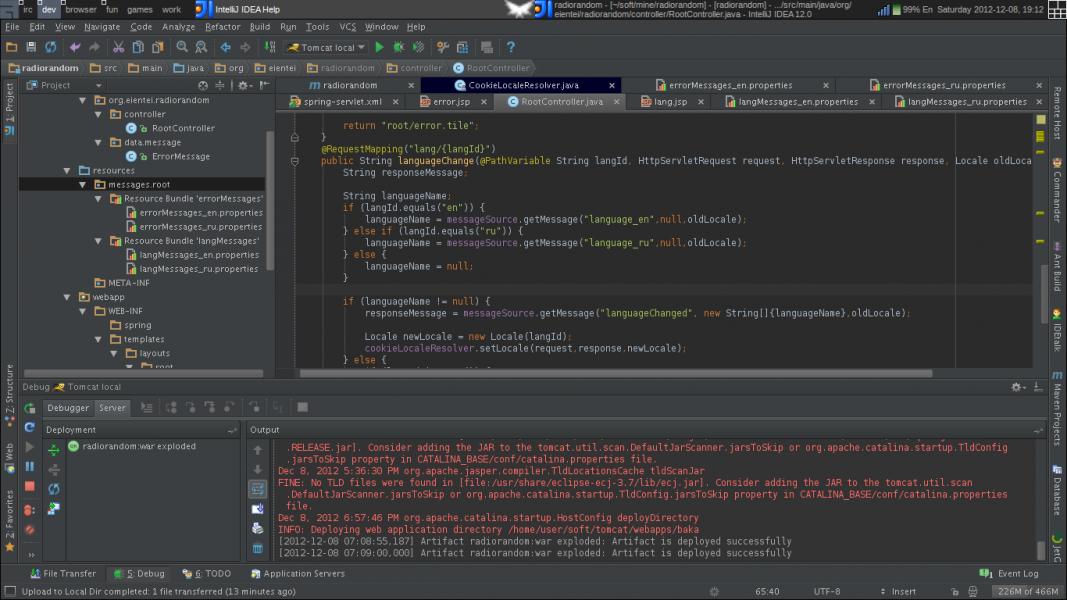Click the editor horizontal scrollbar
The width and height of the screenshot is (1067, 600).
point(616,373)
